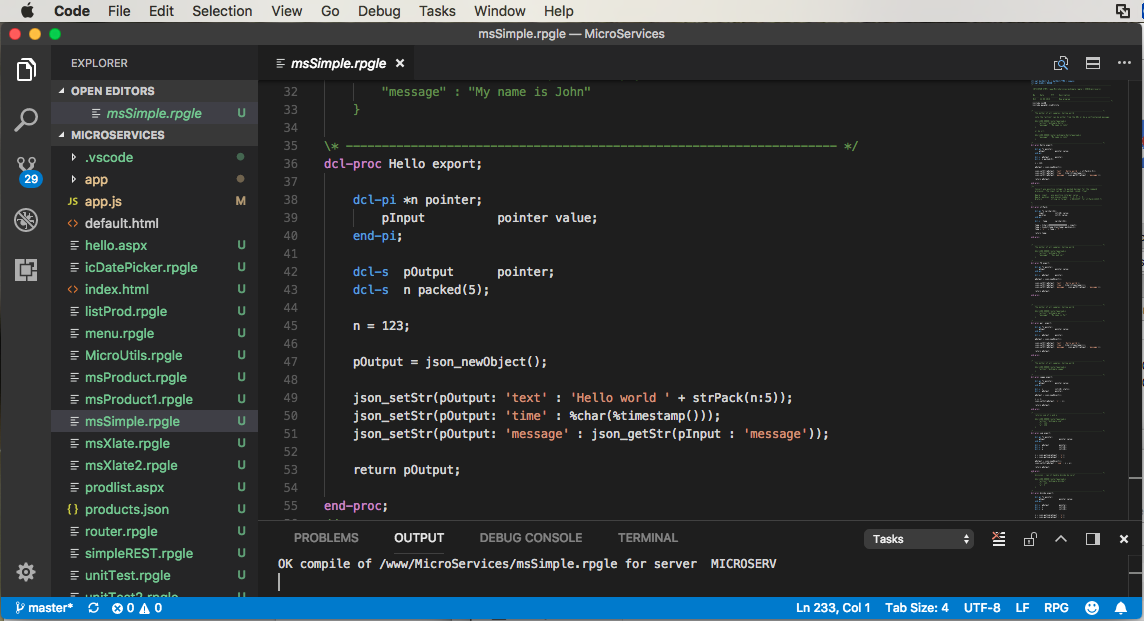Select the OUTPUT panel tab
Screen dimensions: 1144x621
pos(419,538)
